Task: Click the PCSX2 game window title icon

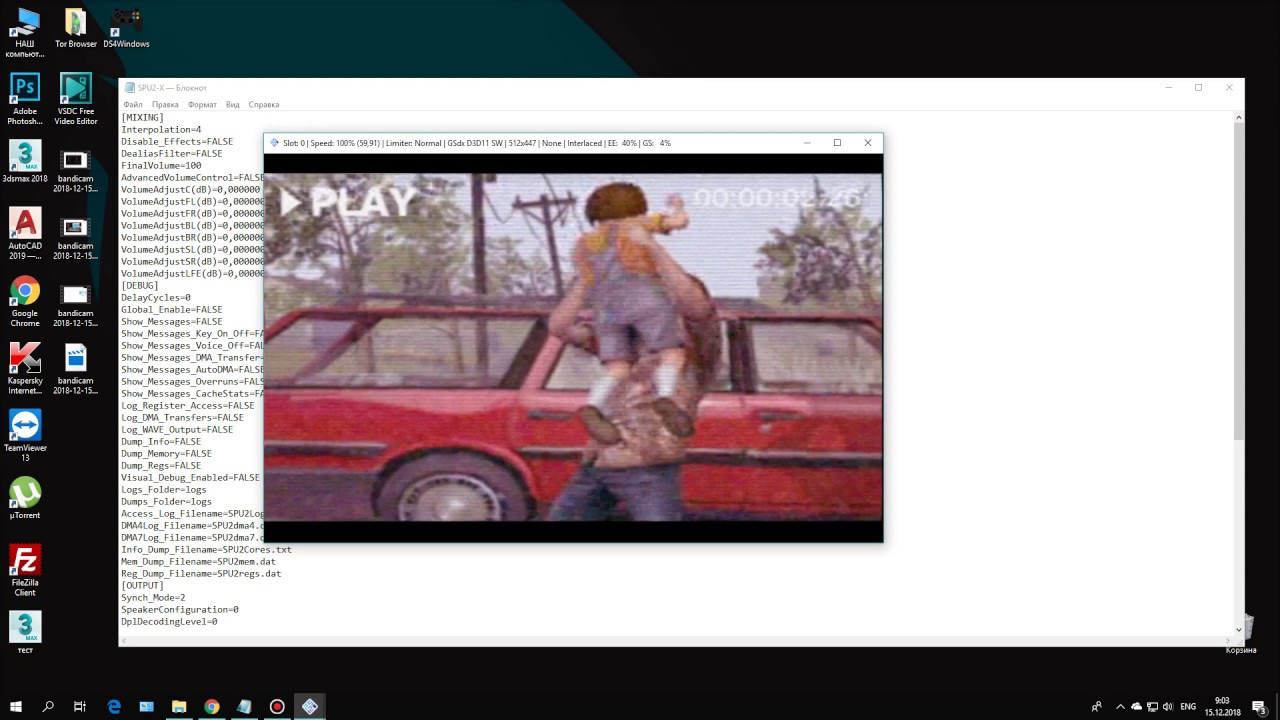Action: (275, 143)
